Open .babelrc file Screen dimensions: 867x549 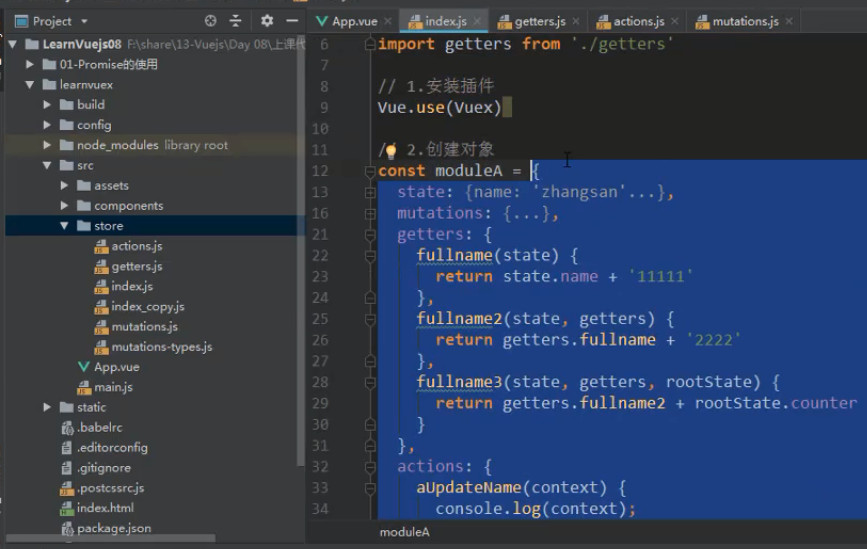(x=100, y=427)
